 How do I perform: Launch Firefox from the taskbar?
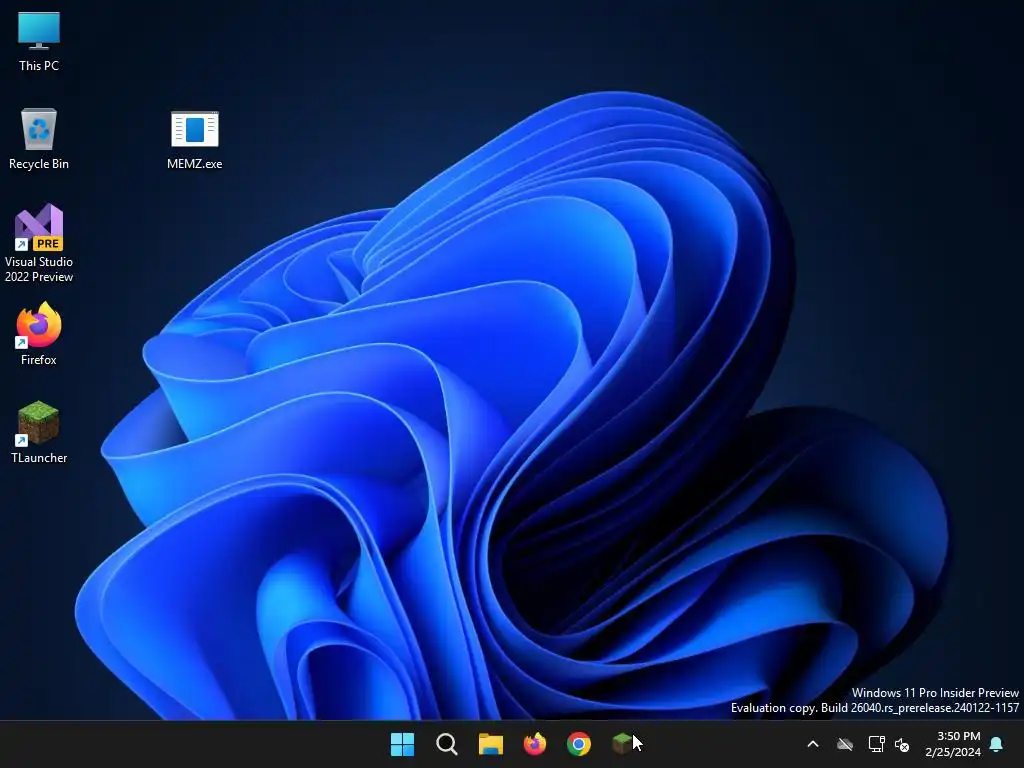click(x=535, y=744)
